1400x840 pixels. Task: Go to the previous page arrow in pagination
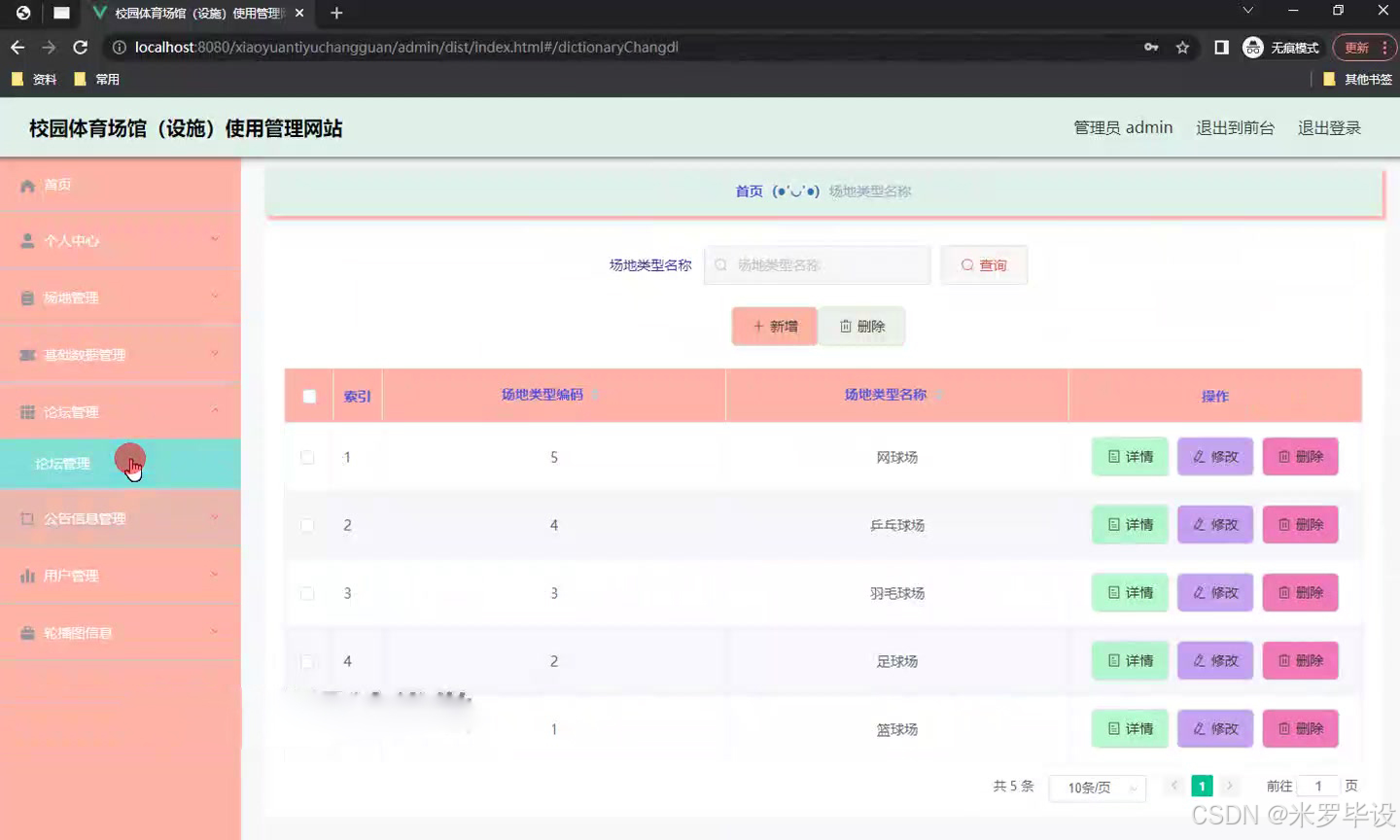pos(1174,786)
